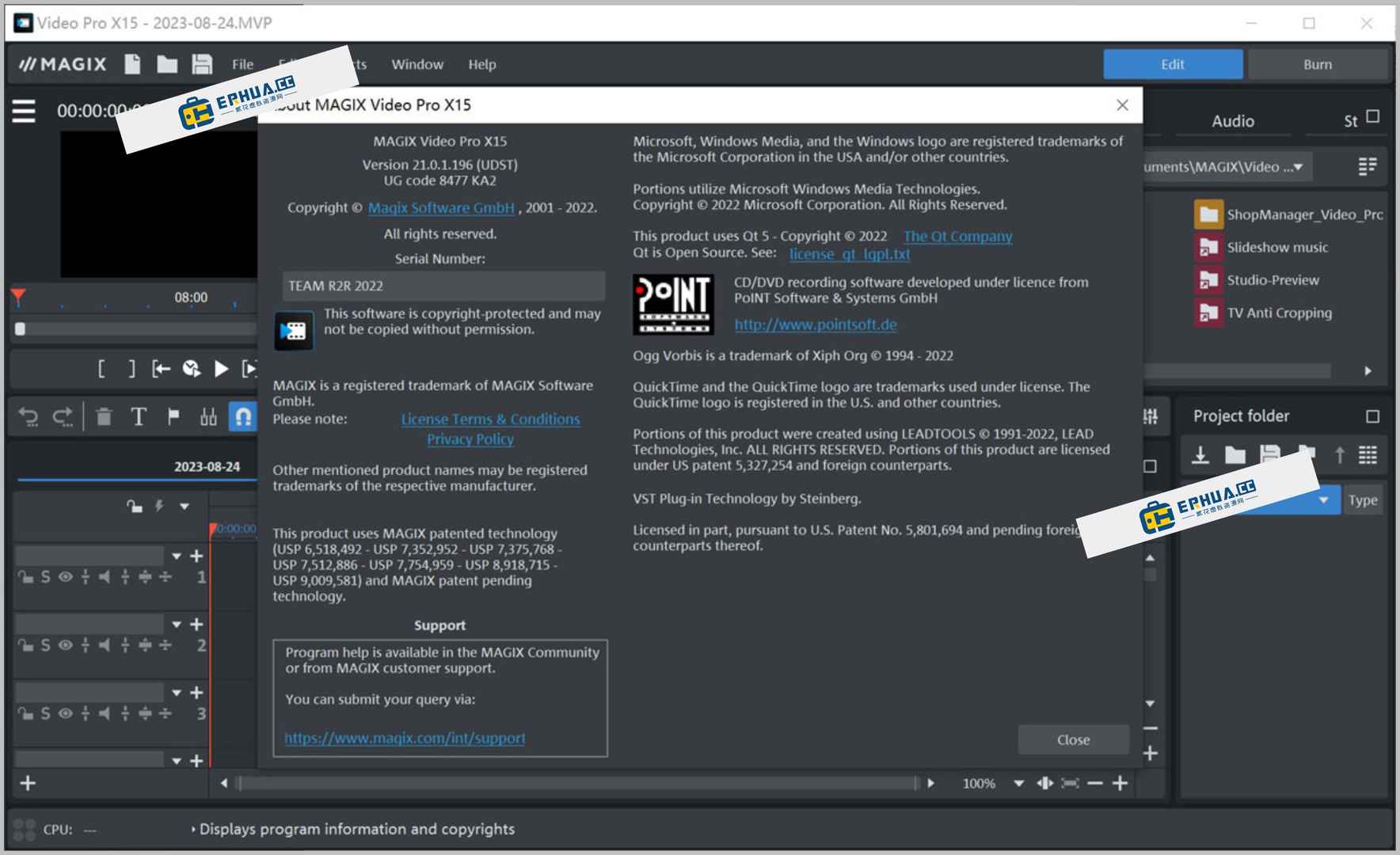1400x855 pixels.
Task: Open the Window menu
Action: 417,64
